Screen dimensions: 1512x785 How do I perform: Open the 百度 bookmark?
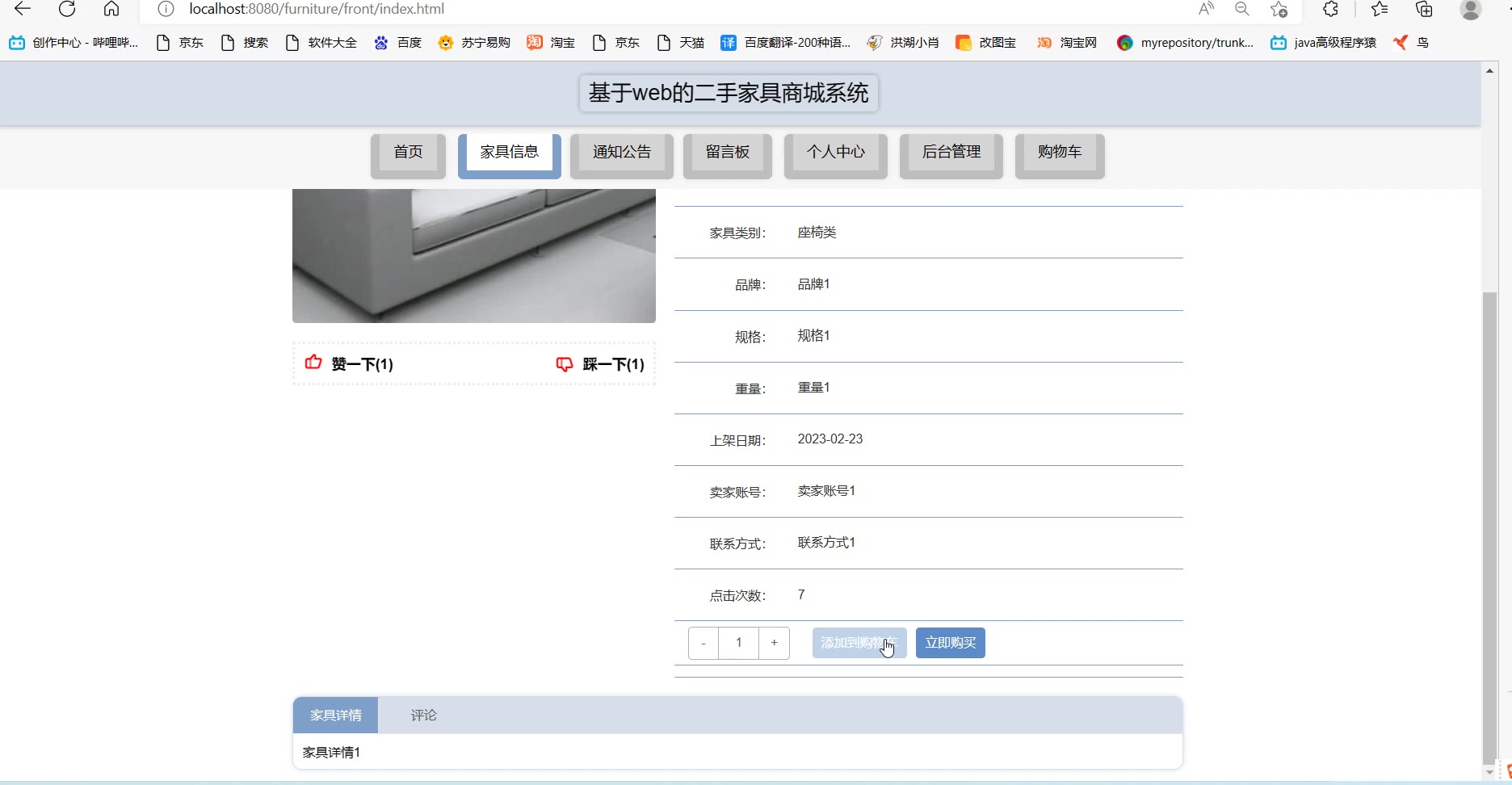coord(398,43)
